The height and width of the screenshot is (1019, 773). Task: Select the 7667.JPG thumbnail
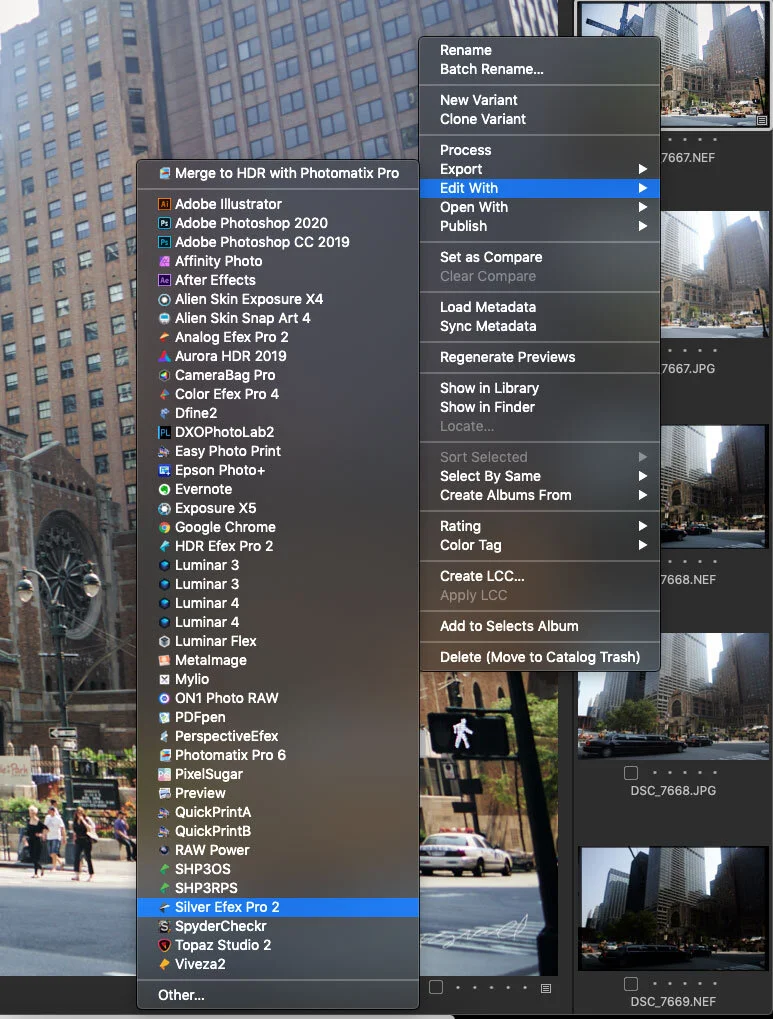[x=715, y=274]
